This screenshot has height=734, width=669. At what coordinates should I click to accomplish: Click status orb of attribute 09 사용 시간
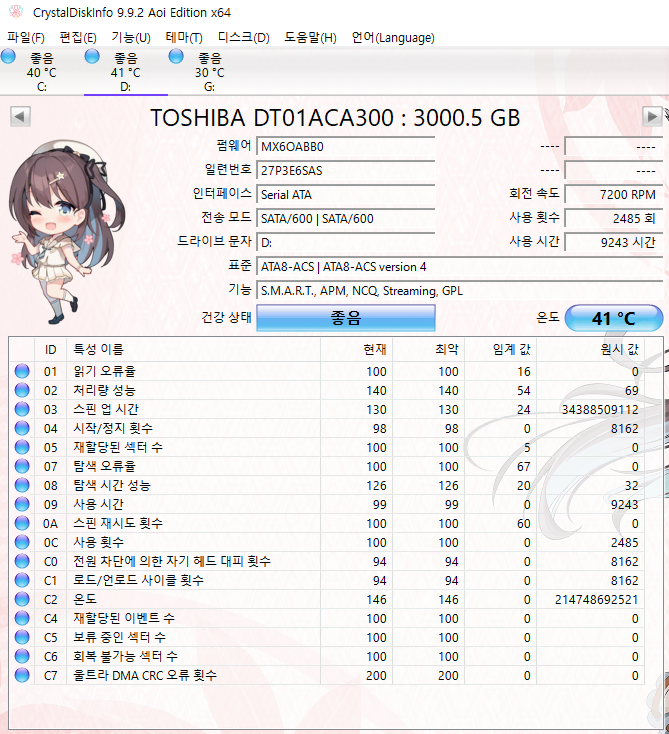(x=22, y=504)
